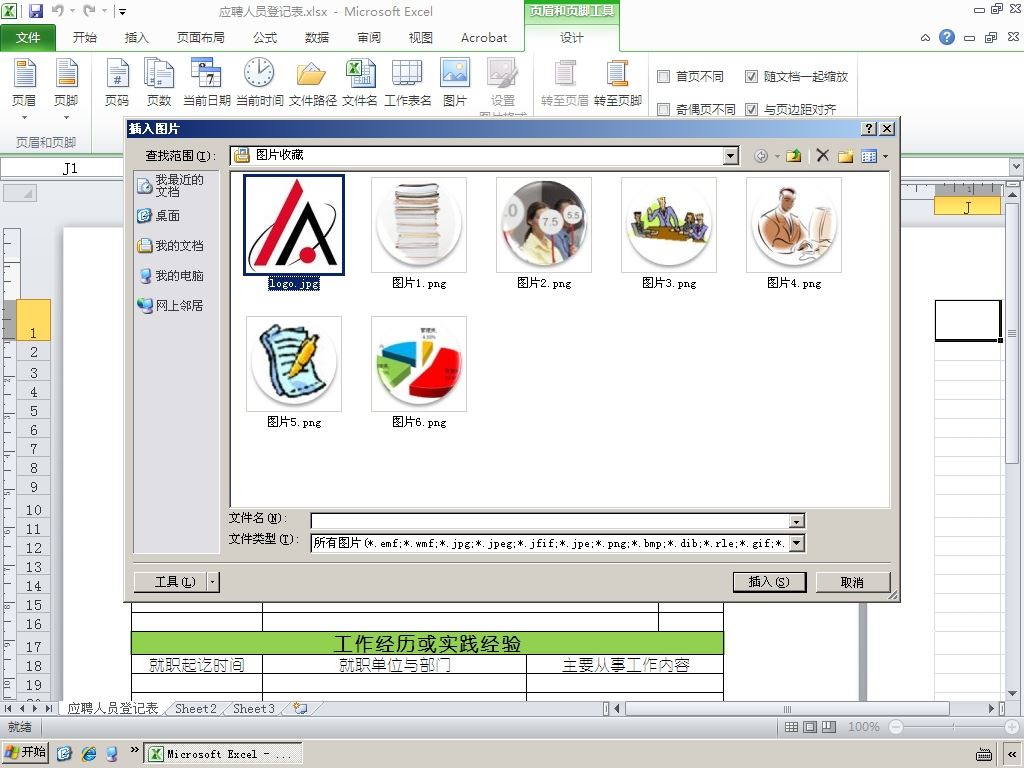Create new folder in insert picture dialog
Viewport: 1024px width, 768px height.
[x=846, y=155]
